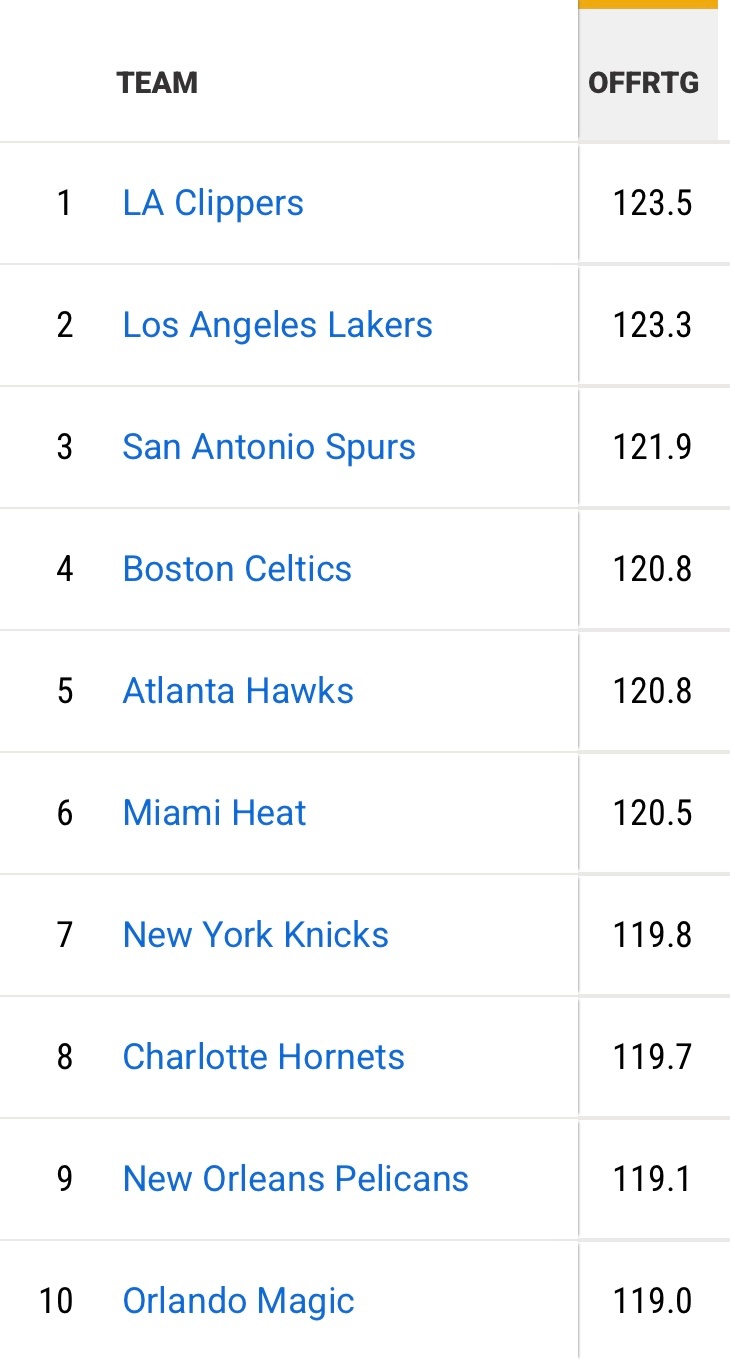Screen dimensions: 730x1359
Task: Open the Atlanta Hawks team page
Action: [238, 691]
